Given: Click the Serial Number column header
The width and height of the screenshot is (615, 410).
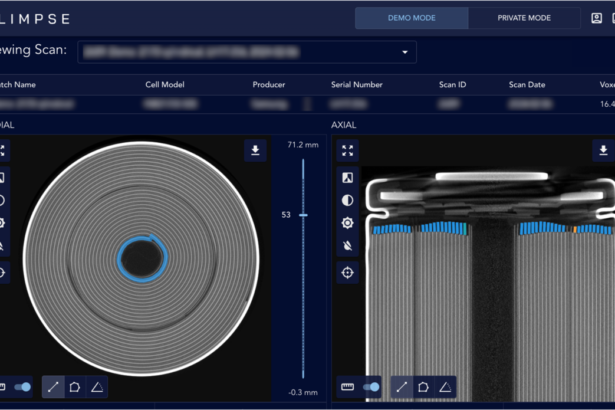Looking at the screenshot, I should [358, 85].
